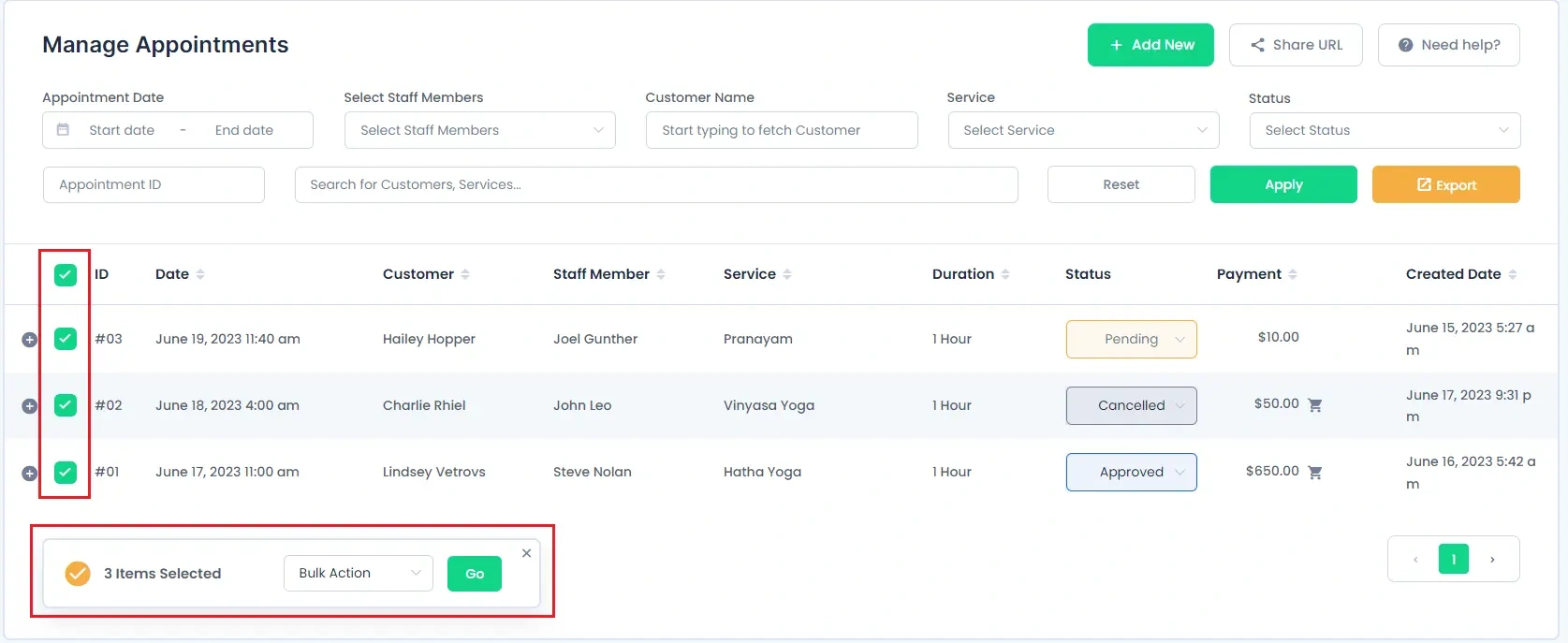The image size is (1568, 643).
Task: Click the ID column header
Action: [102, 274]
